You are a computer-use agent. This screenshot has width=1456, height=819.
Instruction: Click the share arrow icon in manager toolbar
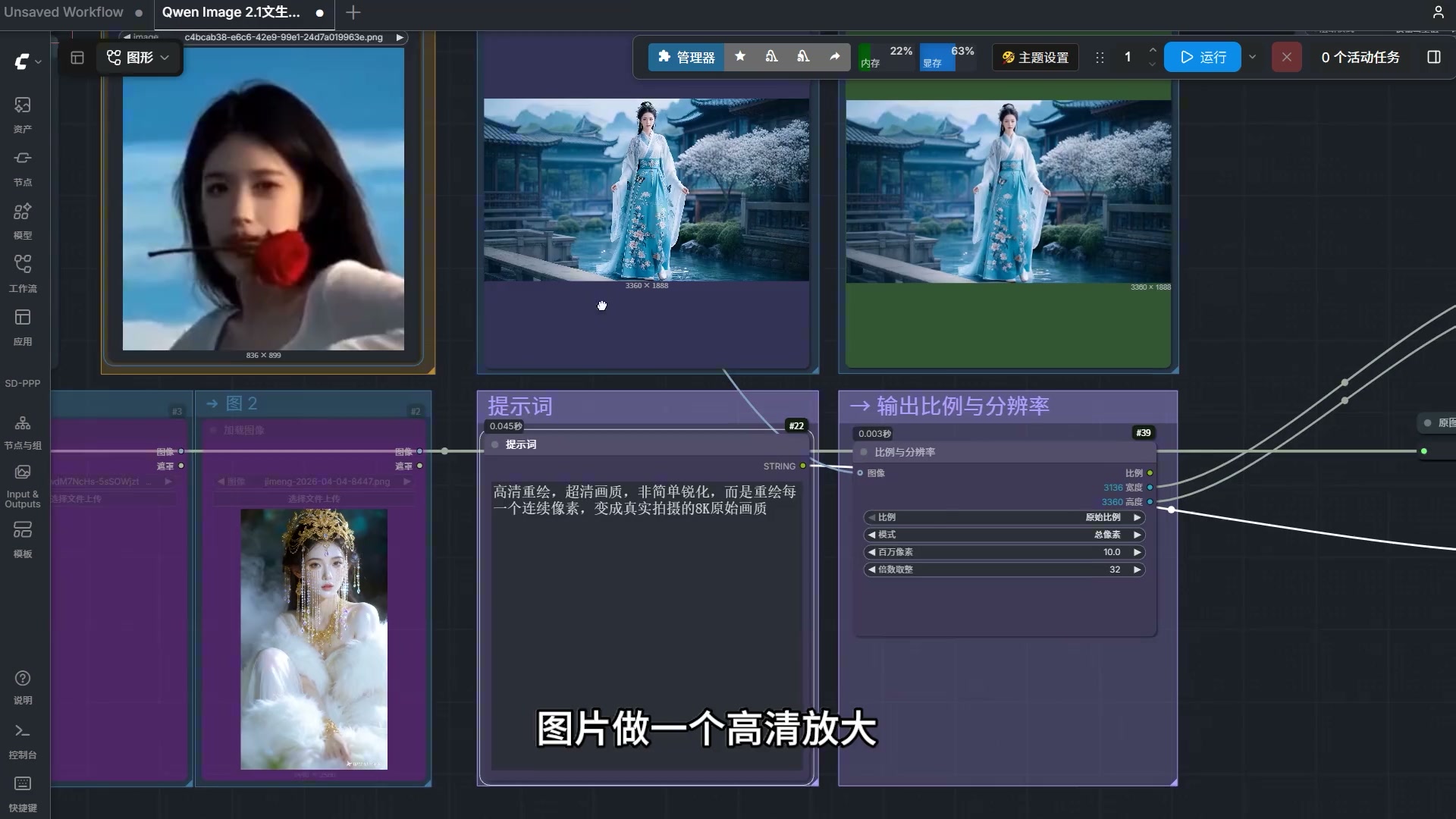[835, 57]
